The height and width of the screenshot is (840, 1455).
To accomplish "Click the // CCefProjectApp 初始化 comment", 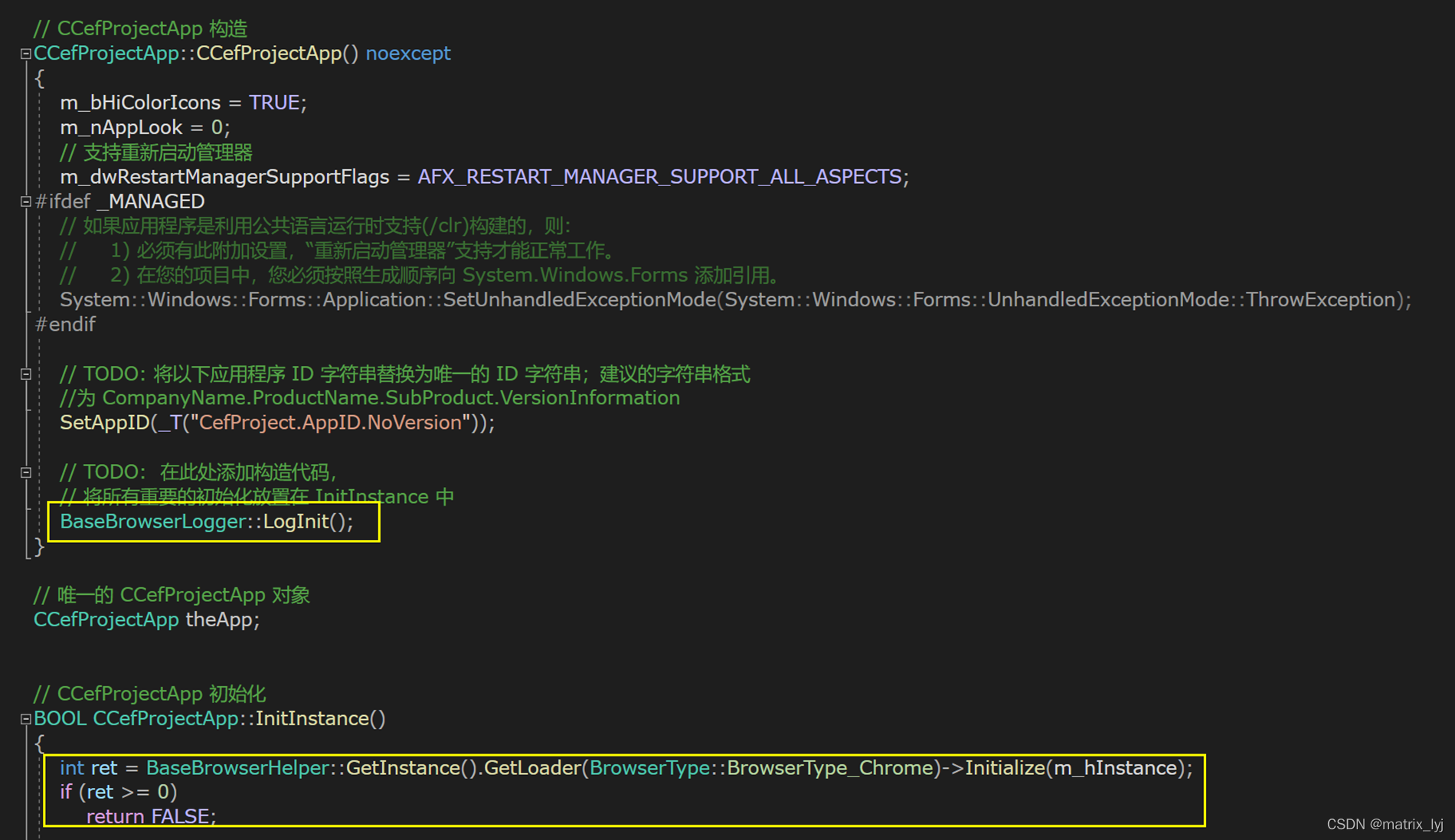I will click(150, 694).
